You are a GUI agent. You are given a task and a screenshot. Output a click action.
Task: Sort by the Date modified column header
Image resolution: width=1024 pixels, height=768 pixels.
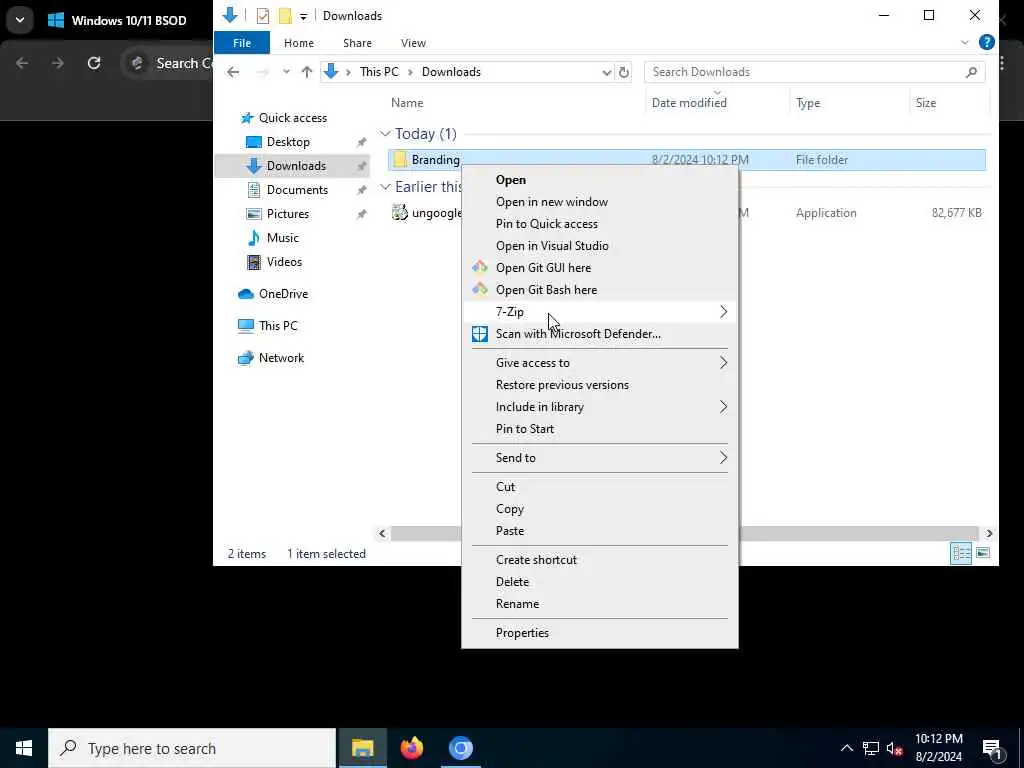point(716,103)
